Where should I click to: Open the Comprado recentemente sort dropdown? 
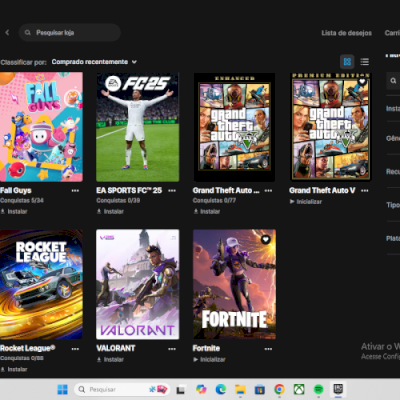94,62
